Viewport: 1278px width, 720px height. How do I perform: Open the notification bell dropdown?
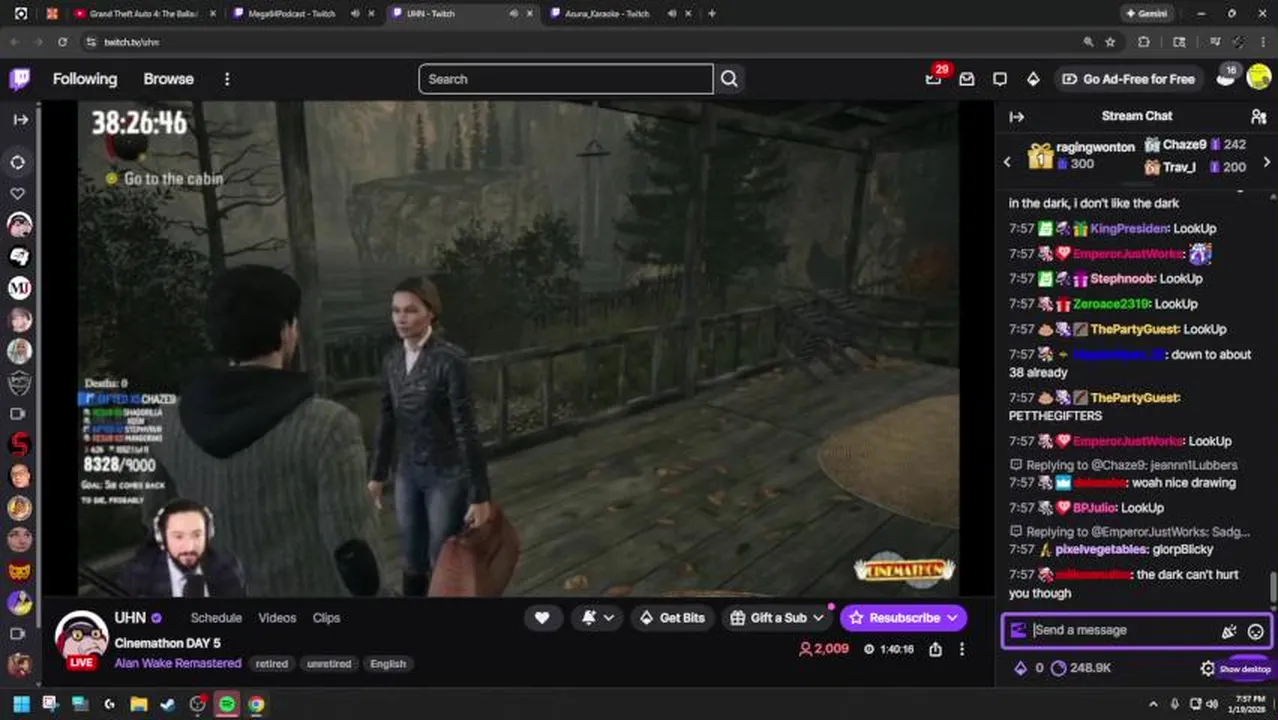[598, 618]
